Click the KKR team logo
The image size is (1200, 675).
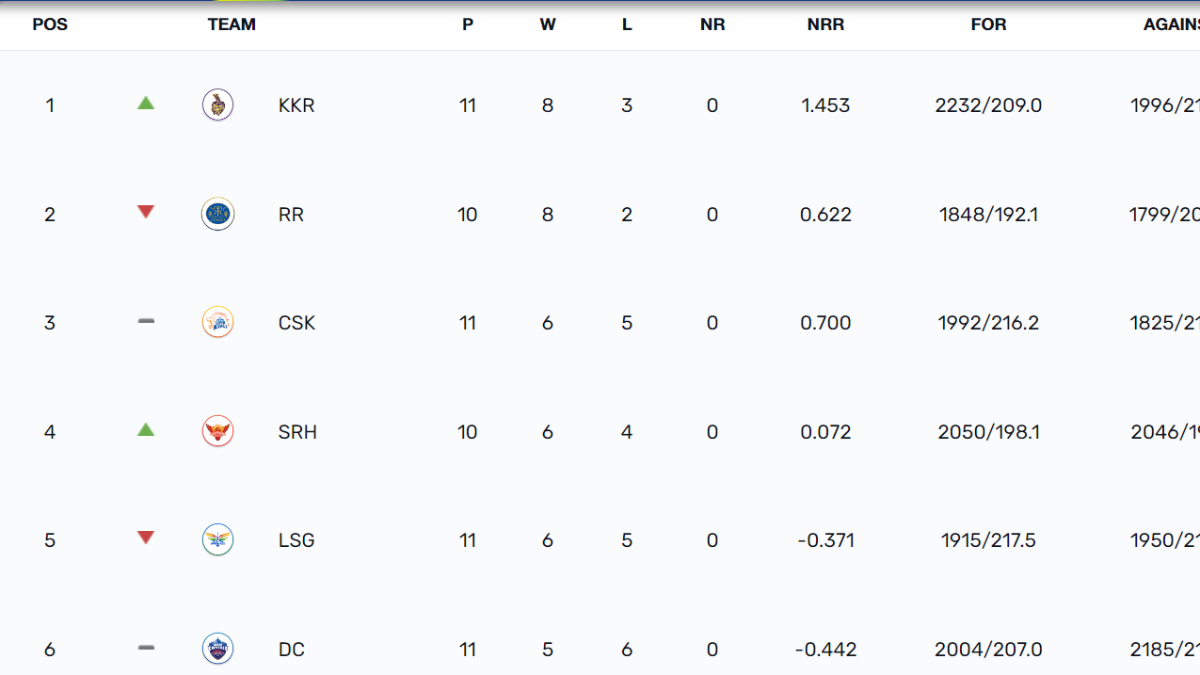pyautogui.click(x=218, y=105)
